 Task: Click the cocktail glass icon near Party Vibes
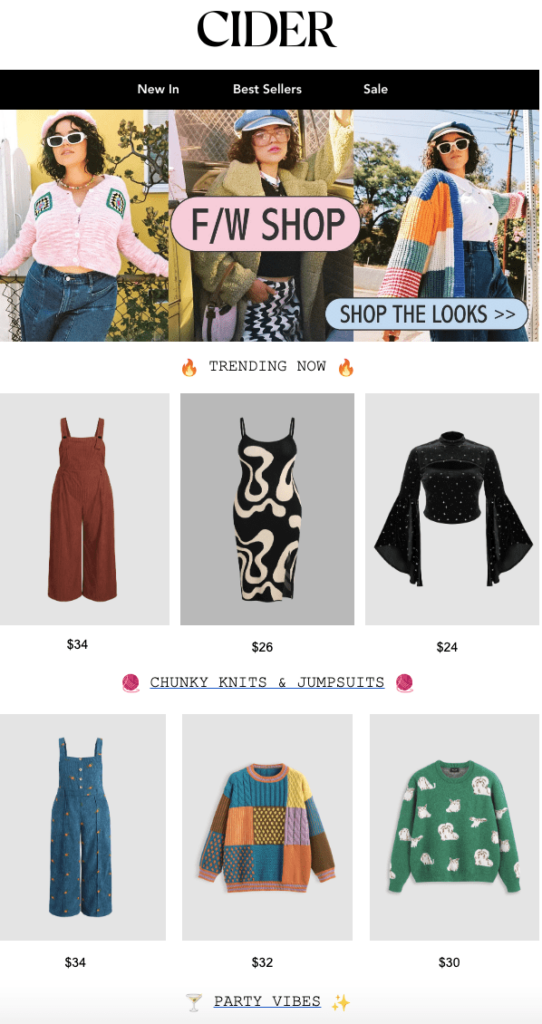[194, 1002]
